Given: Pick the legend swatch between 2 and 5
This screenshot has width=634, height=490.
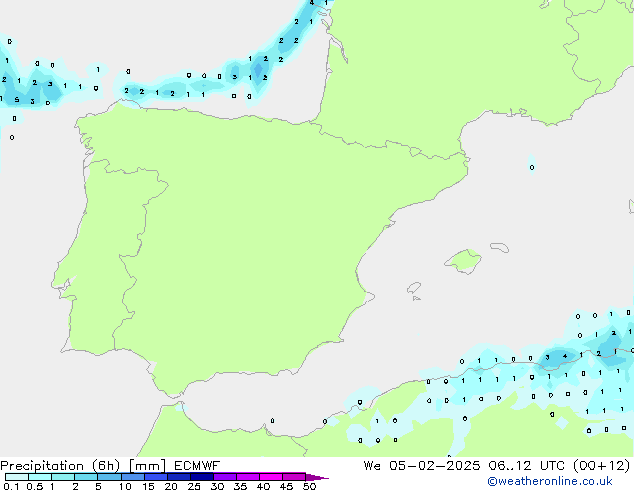Looking at the screenshot, I should (86, 477).
